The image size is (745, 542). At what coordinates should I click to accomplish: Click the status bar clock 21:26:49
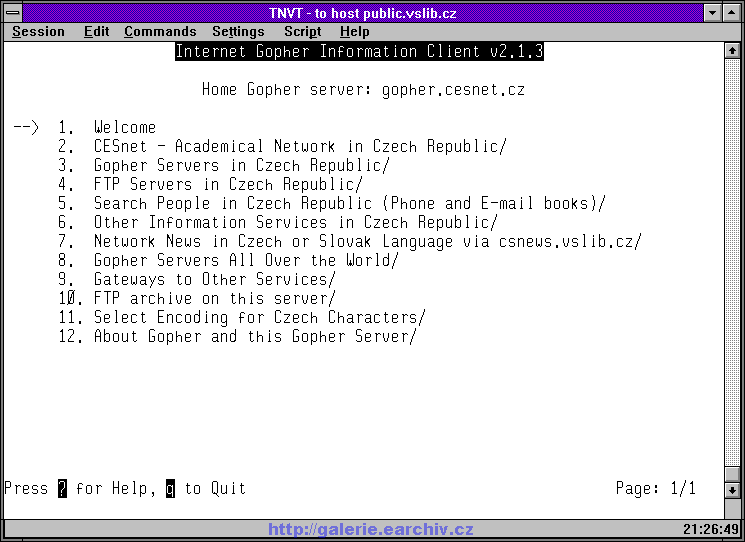[711, 529]
